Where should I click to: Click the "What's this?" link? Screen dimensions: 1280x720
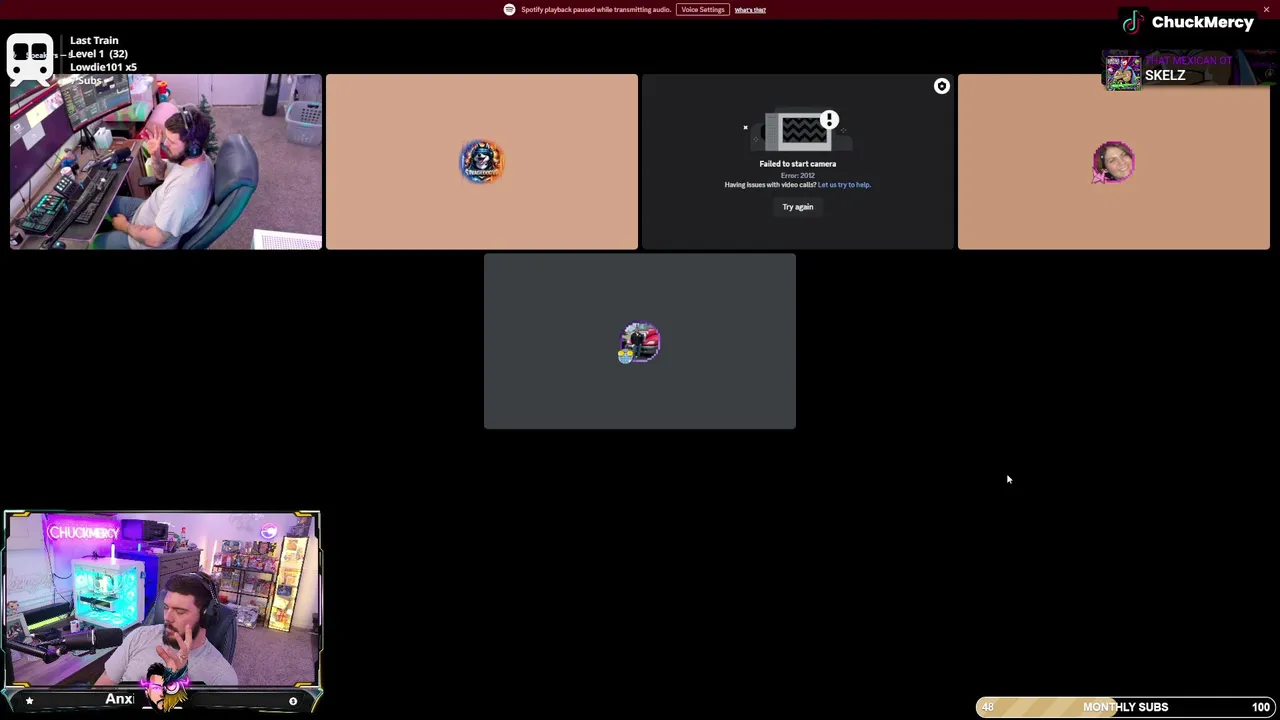tap(750, 10)
